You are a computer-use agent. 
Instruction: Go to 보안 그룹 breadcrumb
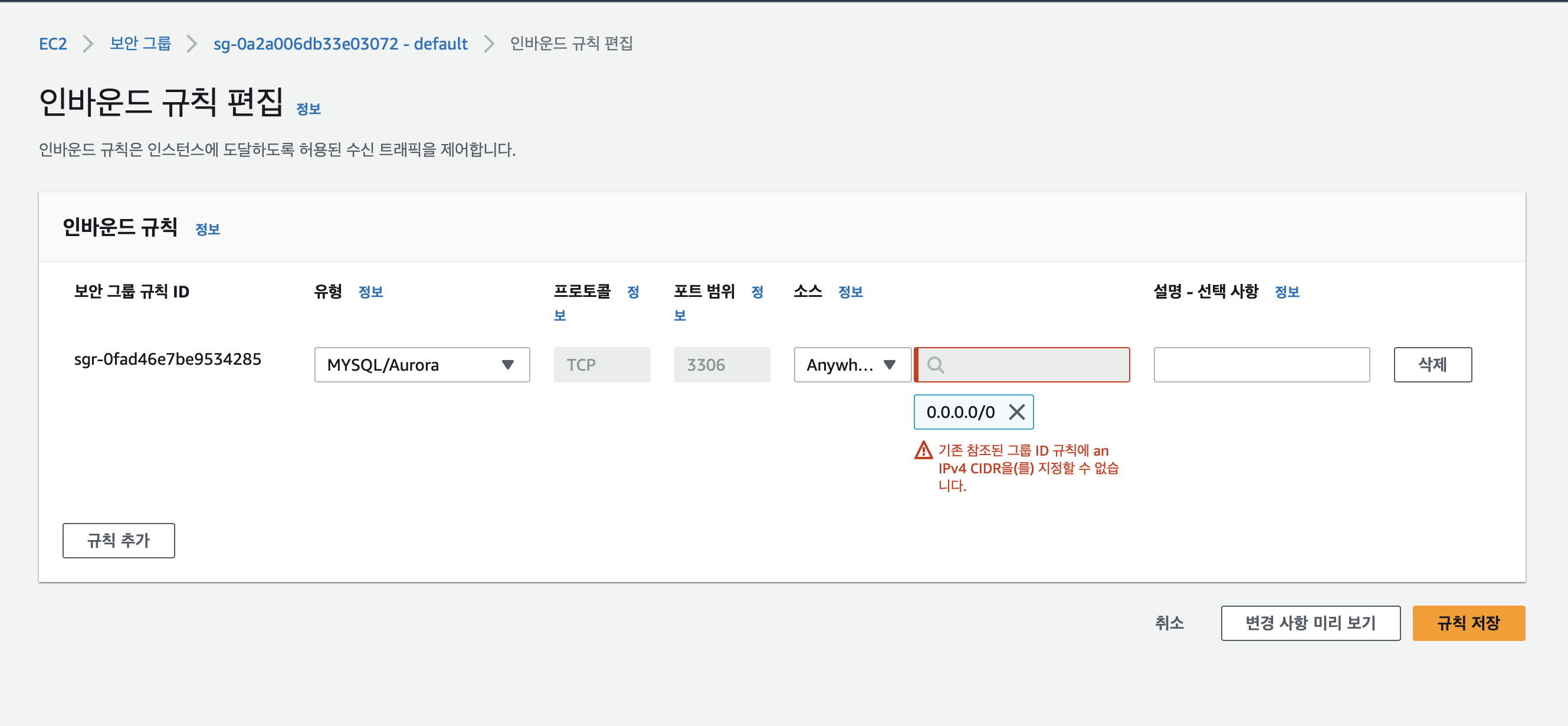(140, 44)
